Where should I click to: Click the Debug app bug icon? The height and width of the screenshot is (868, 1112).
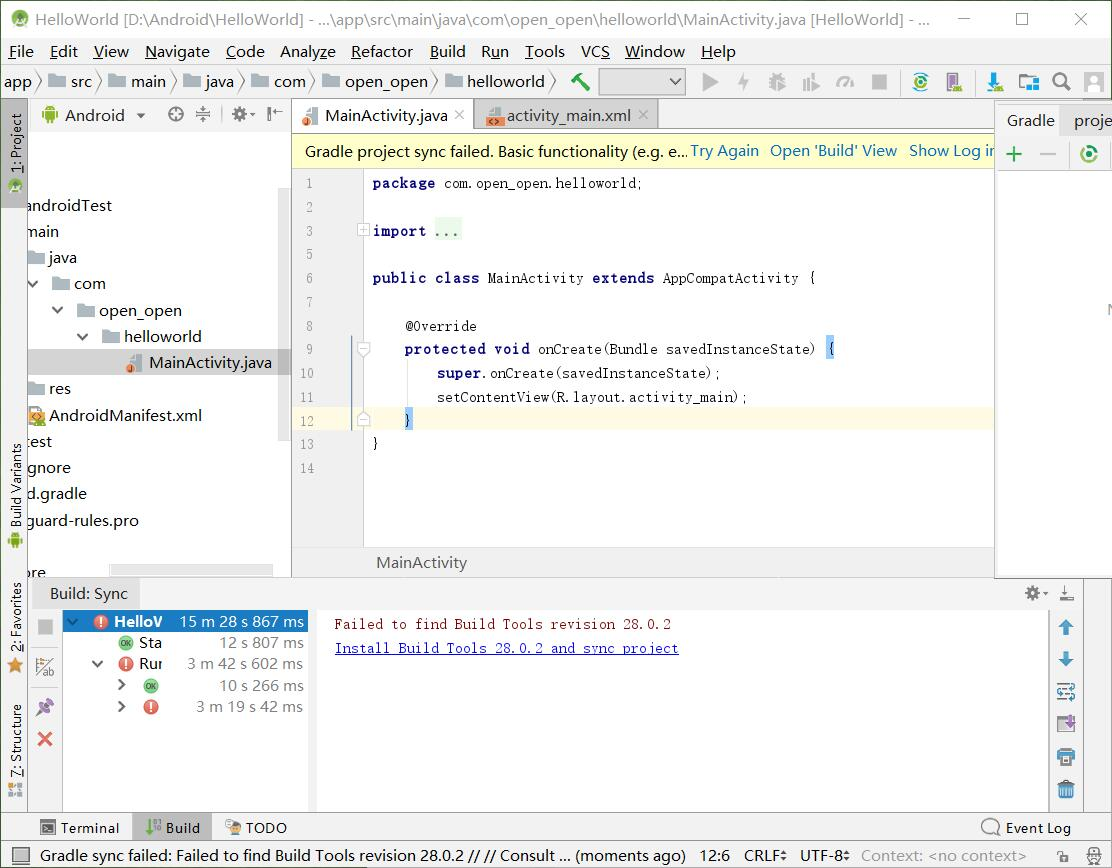[x=777, y=82]
